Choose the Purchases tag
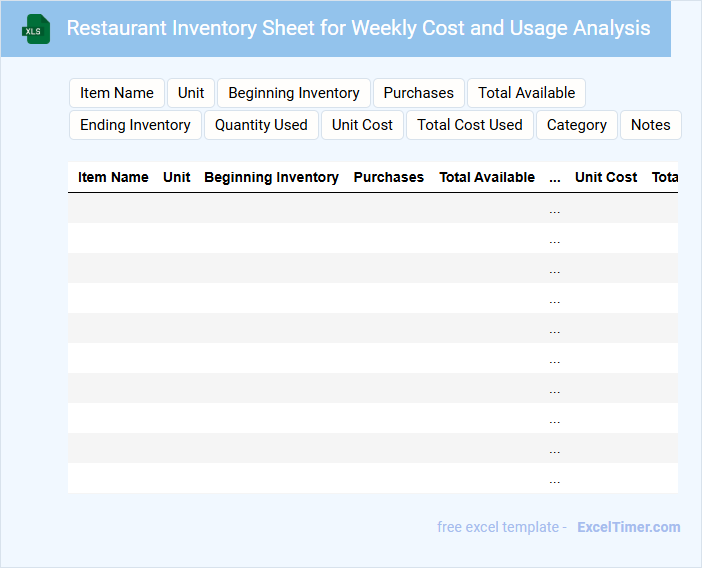Image resolution: width=702 pixels, height=568 pixels. click(418, 93)
